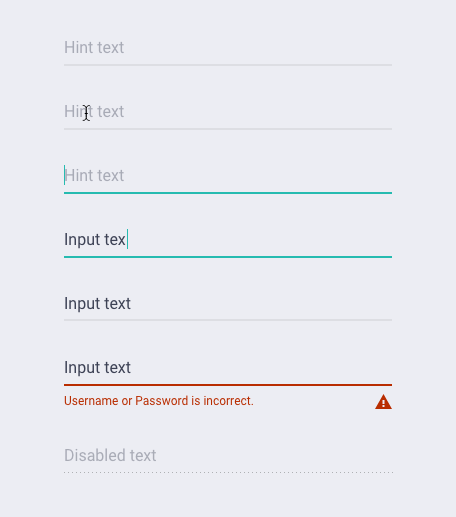Click the "Input text" value above the gray underline
The image size is (456, 517).
(97, 304)
